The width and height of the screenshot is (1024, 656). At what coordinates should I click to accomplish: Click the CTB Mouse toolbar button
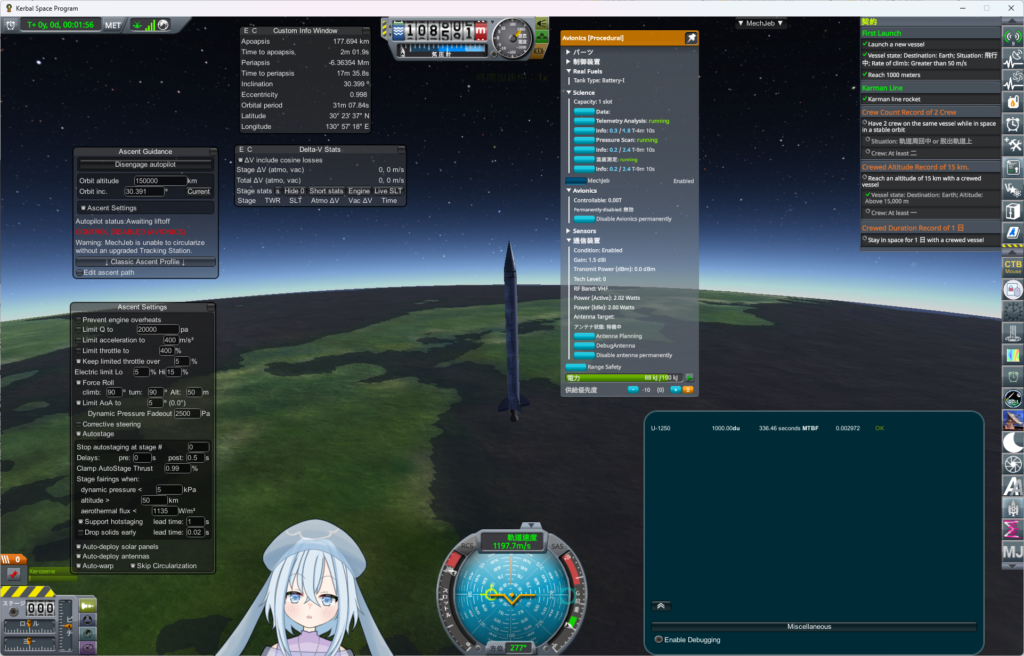coord(1012,267)
